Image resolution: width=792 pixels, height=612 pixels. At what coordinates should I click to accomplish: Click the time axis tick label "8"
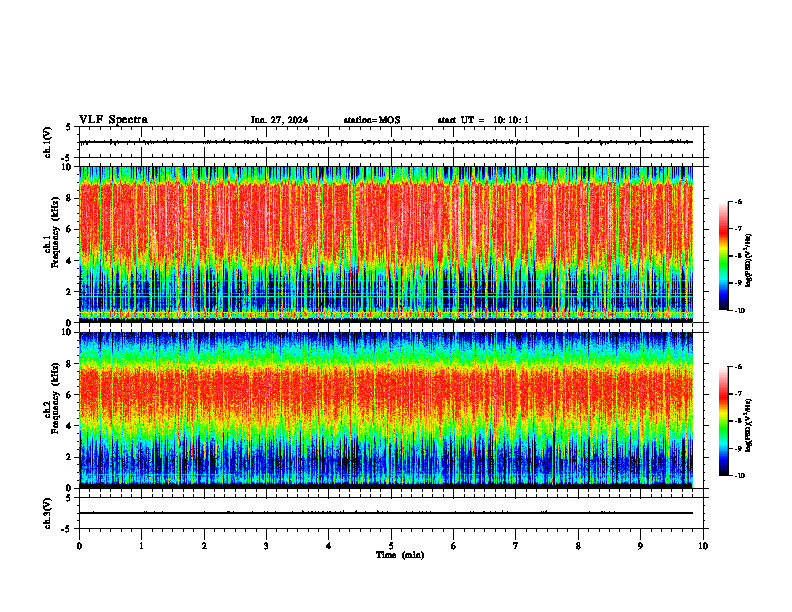click(x=578, y=546)
